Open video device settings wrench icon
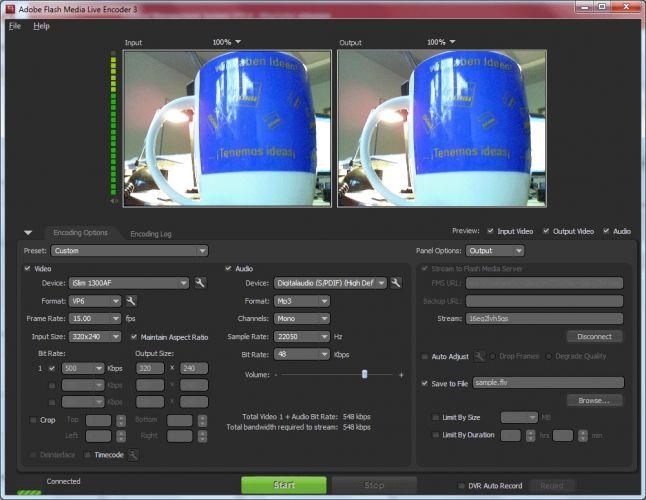The height and width of the screenshot is (500, 646). [x=200, y=283]
